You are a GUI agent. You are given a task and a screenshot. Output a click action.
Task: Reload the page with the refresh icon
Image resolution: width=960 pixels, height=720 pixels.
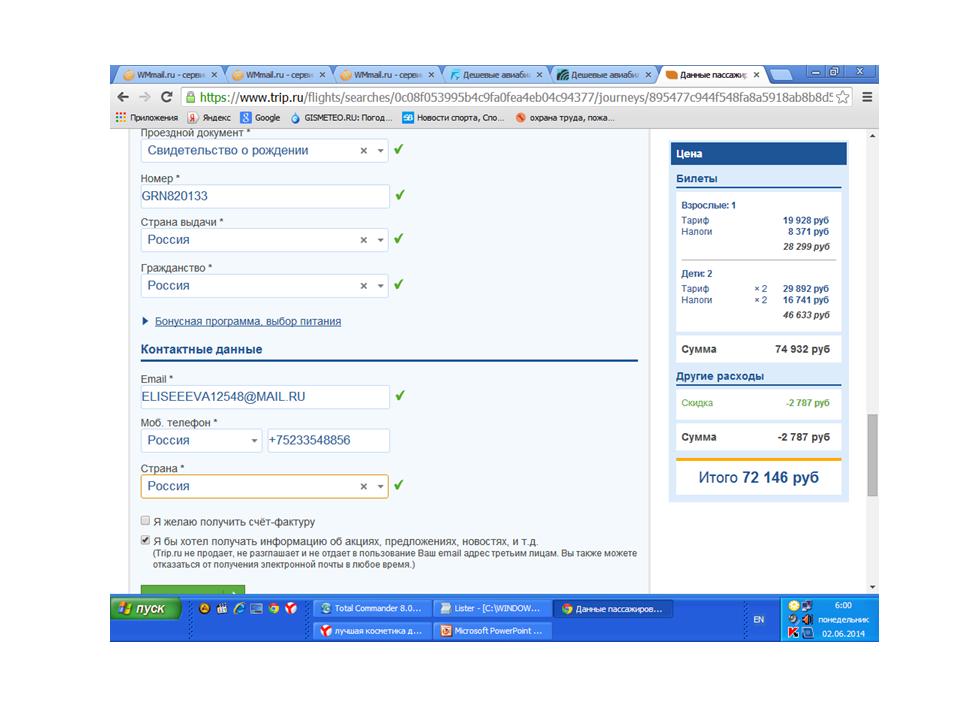coord(167,97)
